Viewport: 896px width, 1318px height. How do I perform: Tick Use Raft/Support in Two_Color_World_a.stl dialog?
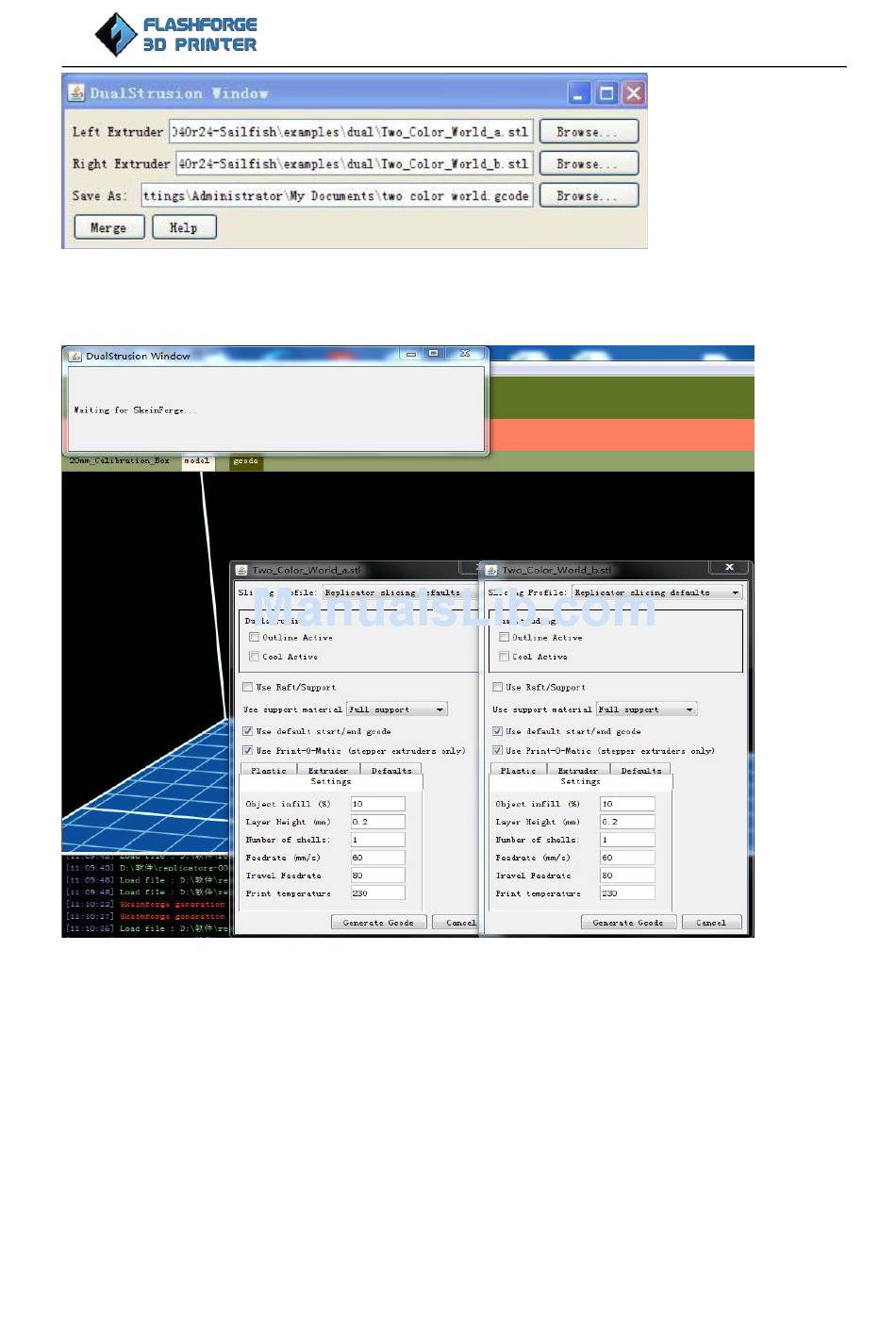point(247,687)
